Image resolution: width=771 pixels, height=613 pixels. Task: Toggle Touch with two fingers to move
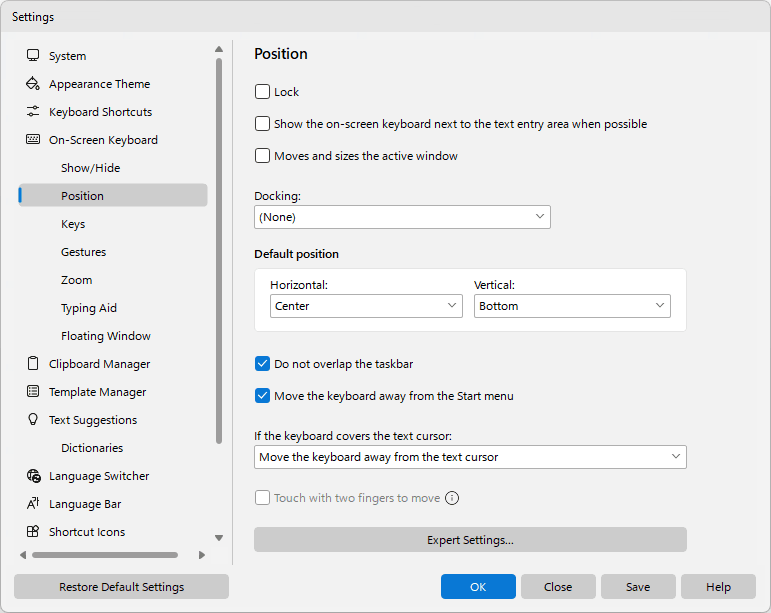[263, 498]
